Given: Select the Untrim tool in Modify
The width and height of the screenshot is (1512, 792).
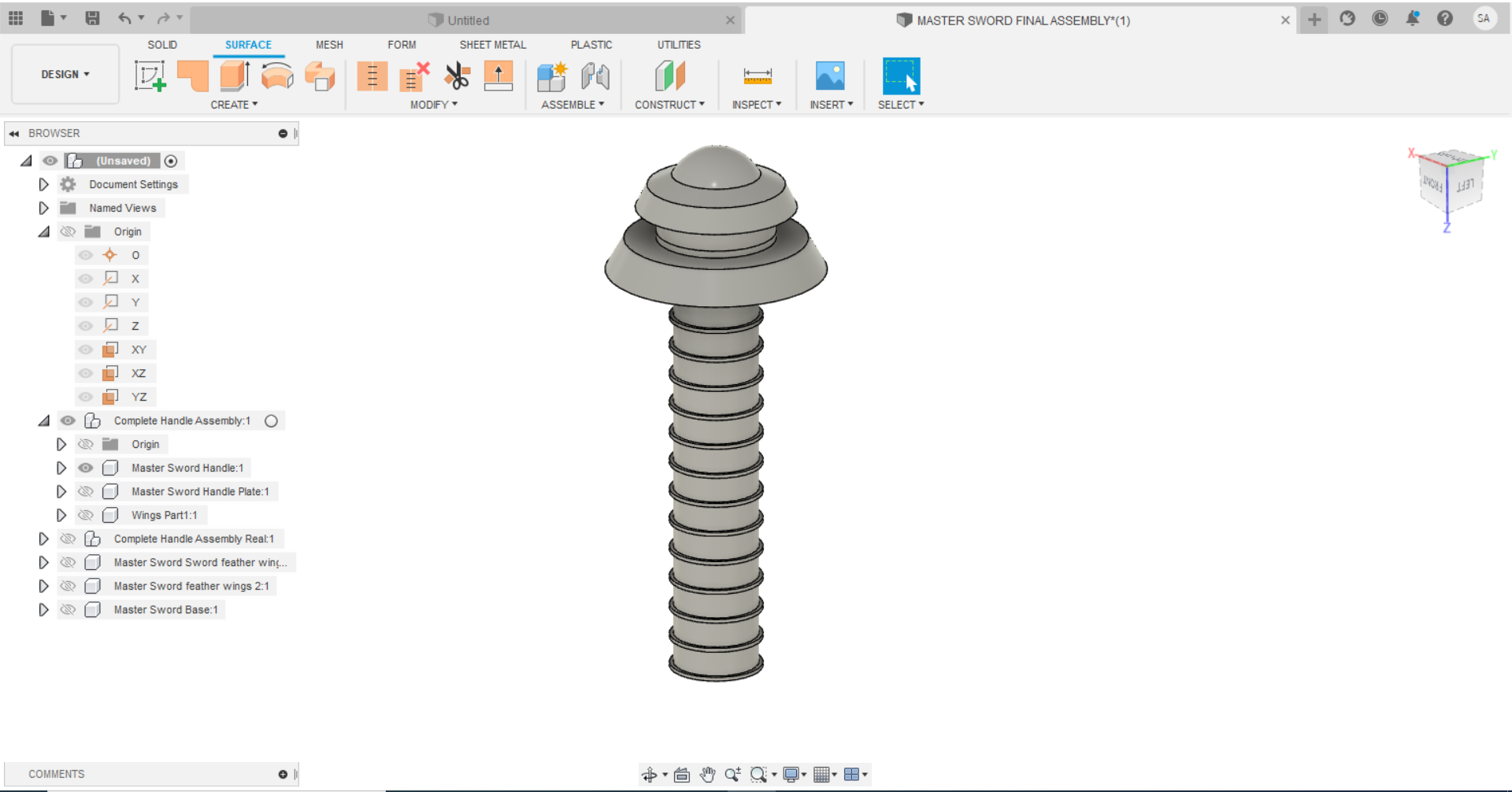Looking at the screenshot, I should click(414, 76).
